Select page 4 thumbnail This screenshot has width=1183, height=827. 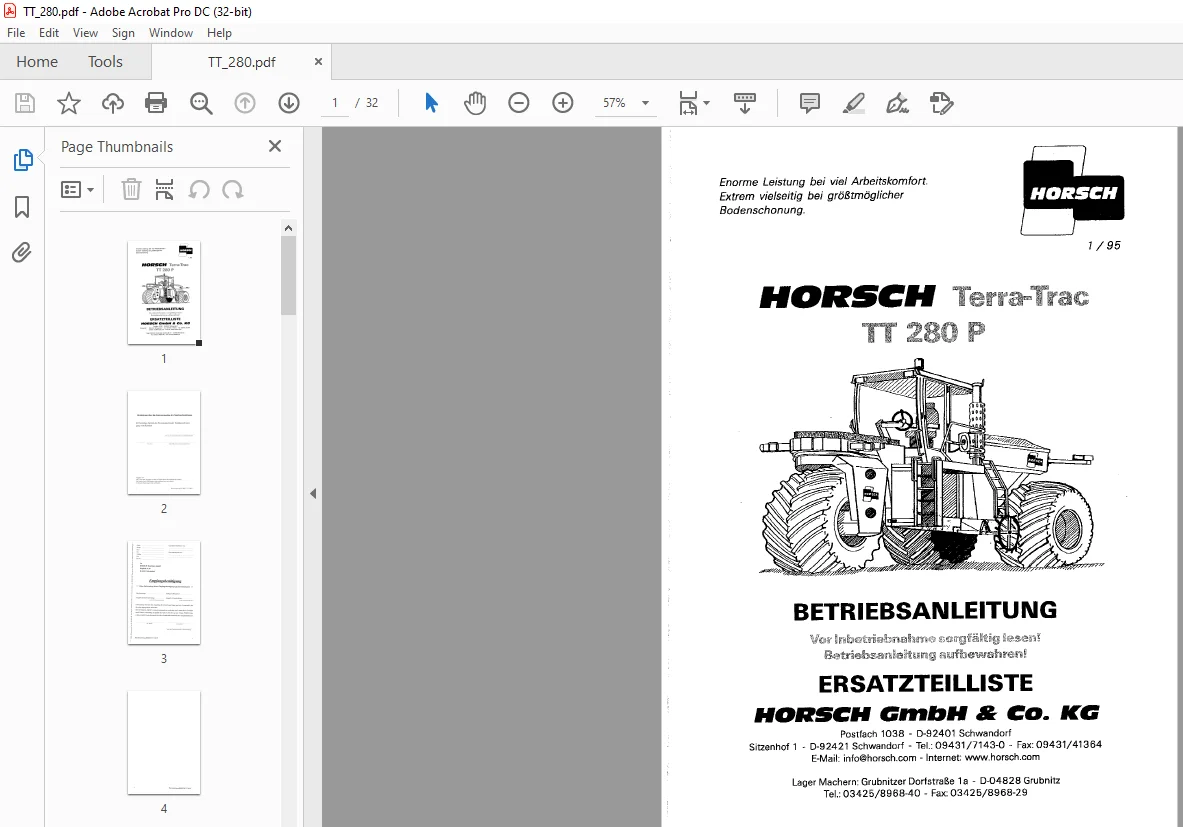tap(164, 742)
